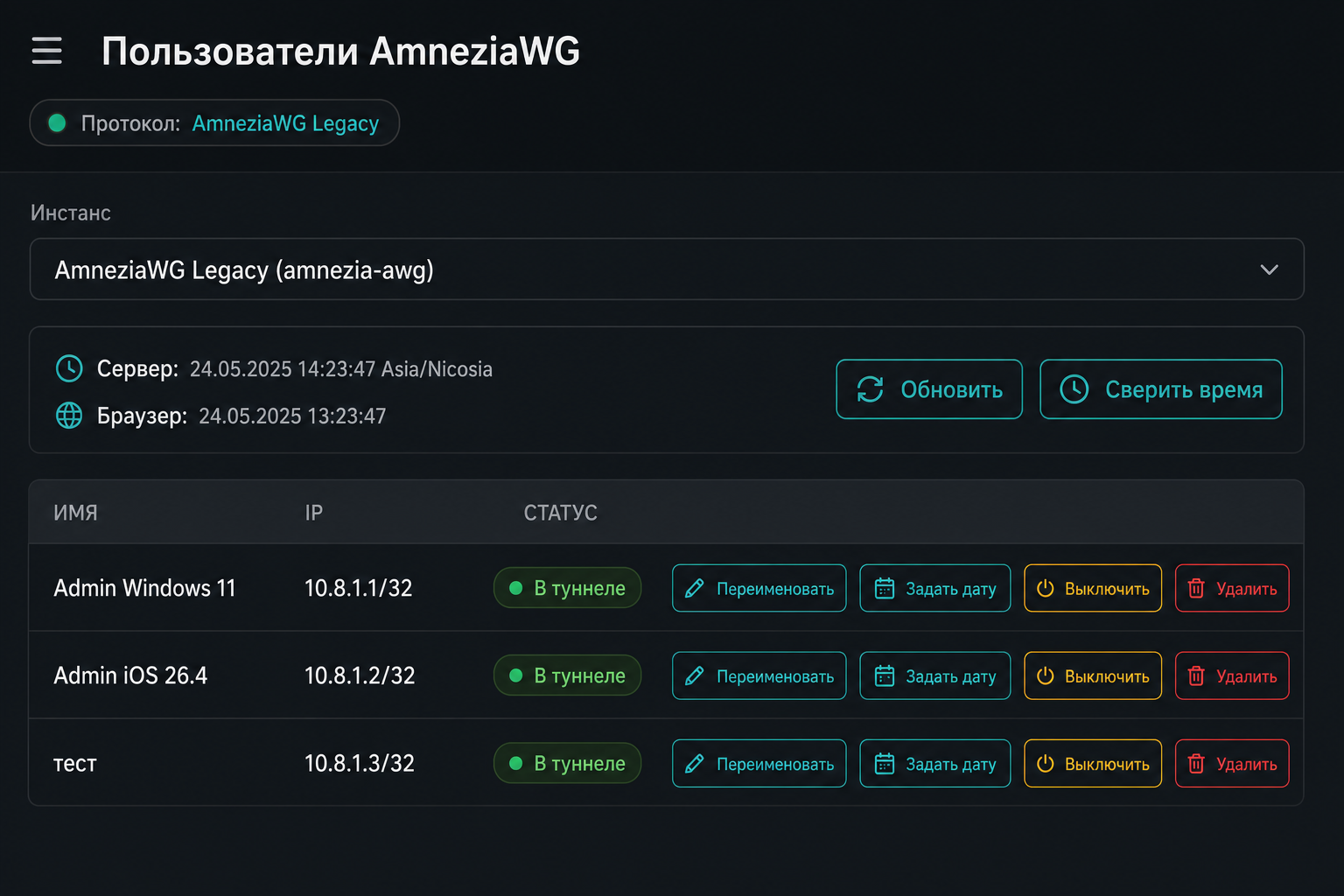Viewport: 1344px width, 896px height.
Task: Click the pencil icon in Admin Windows 11 row
Action: coord(695,588)
